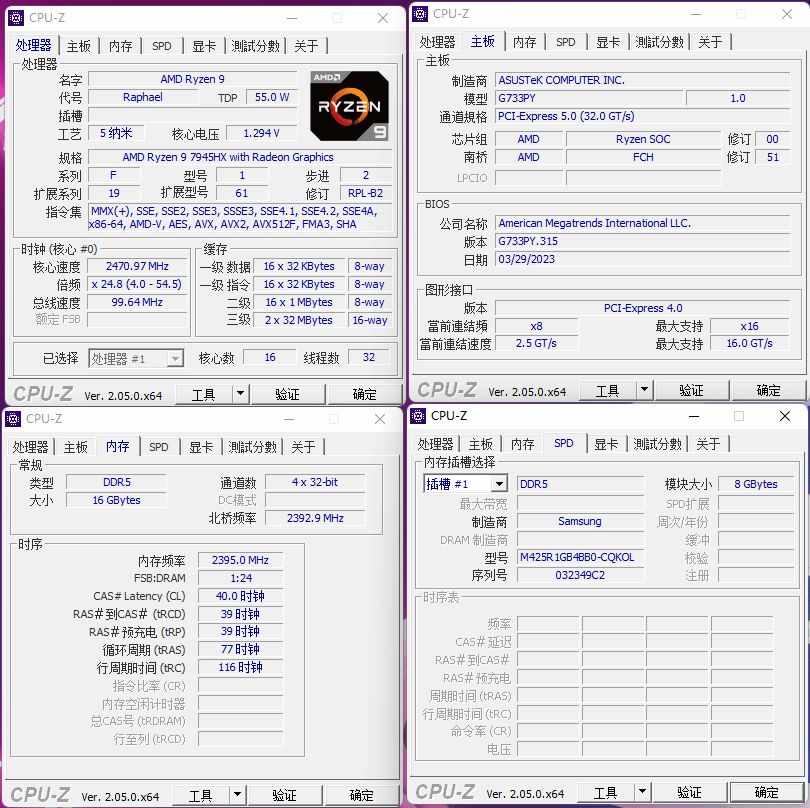Image resolution: width=810 pixels, height=808 pixels.
Task: Click the CPU-Z icon in processor window title bar
Action: [x=16, y=18]
